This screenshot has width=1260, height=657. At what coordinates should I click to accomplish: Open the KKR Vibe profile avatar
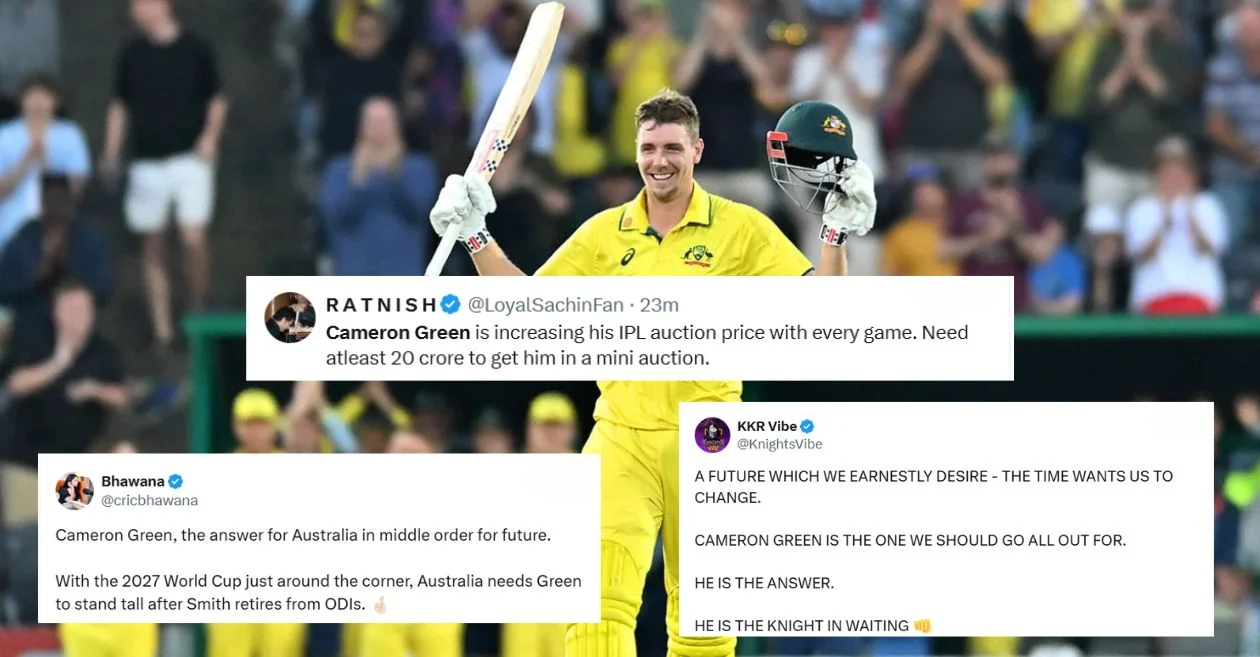[712, 434]
